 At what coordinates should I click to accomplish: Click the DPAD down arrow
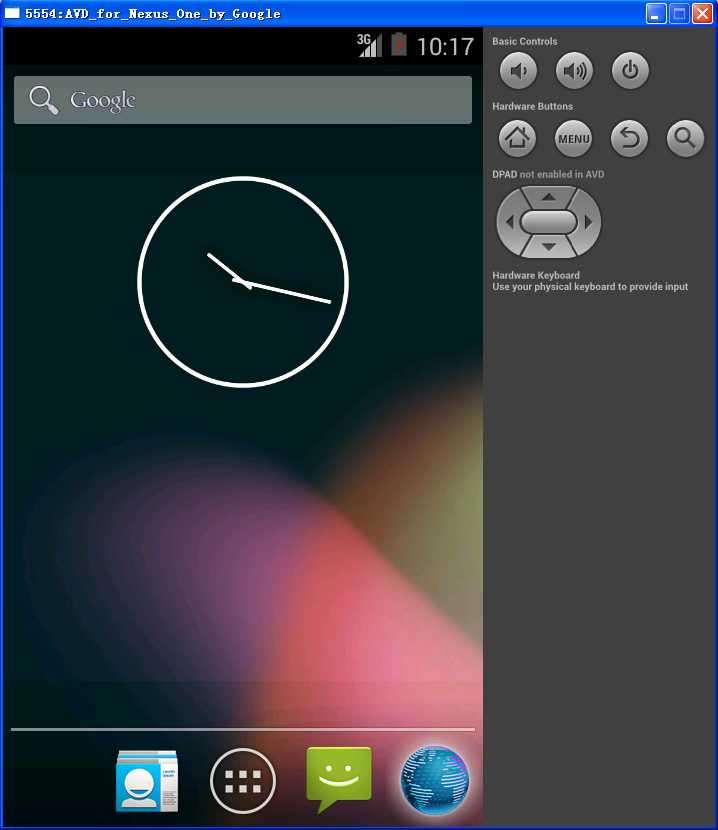[x=549, y=247]
